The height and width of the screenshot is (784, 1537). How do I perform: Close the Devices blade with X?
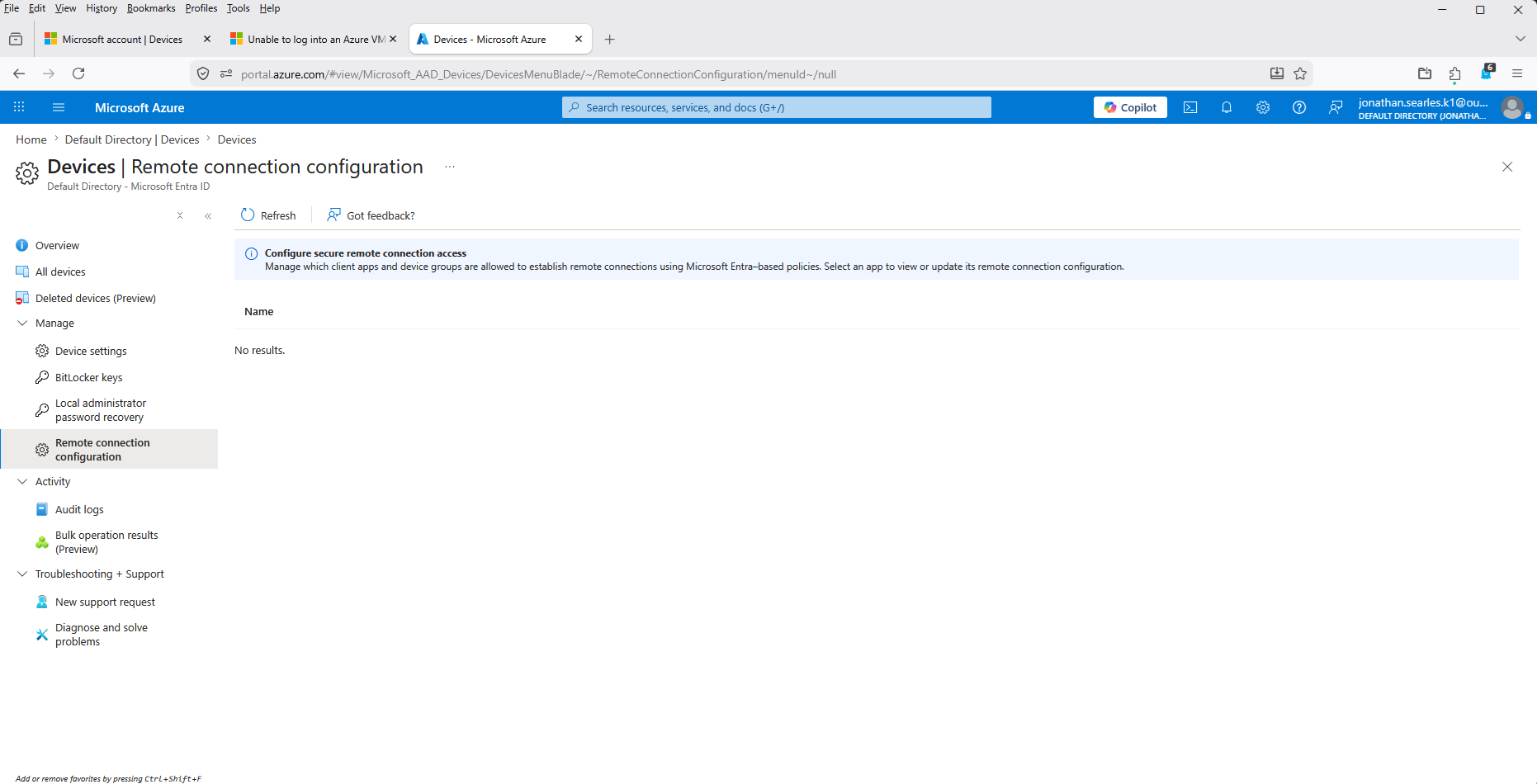tap(1507, 167)
